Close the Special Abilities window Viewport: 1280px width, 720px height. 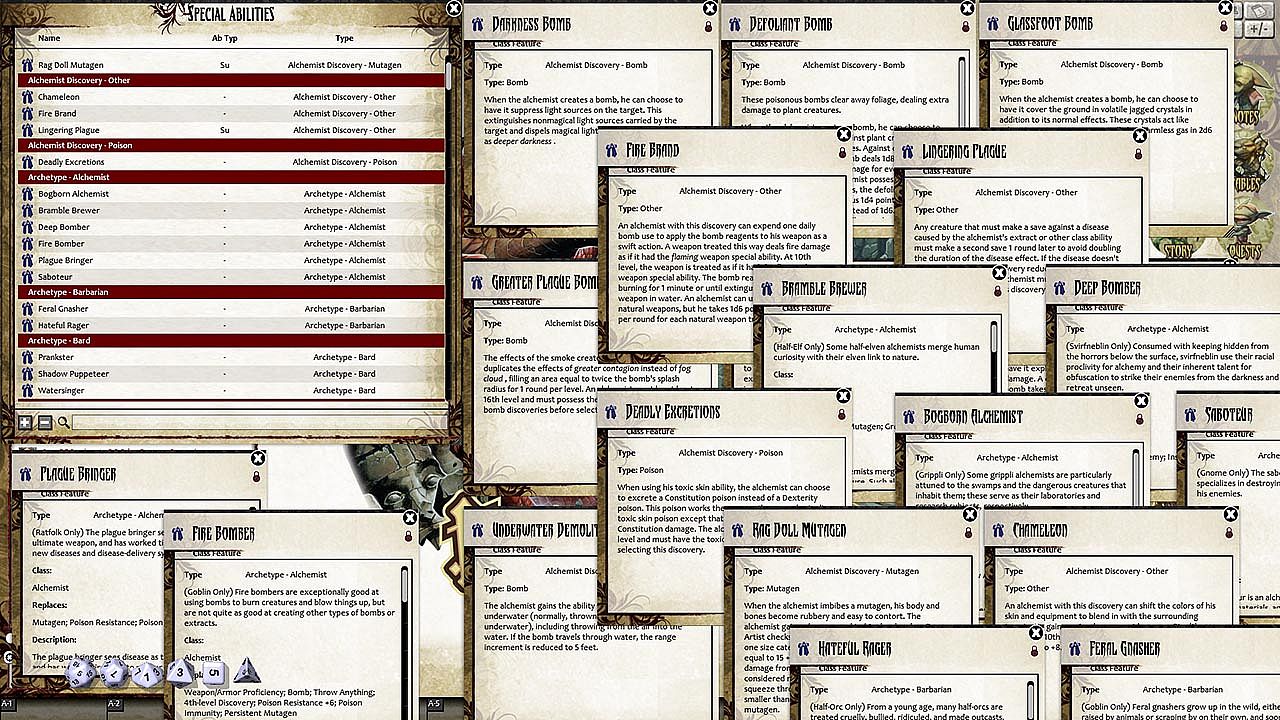454,8
